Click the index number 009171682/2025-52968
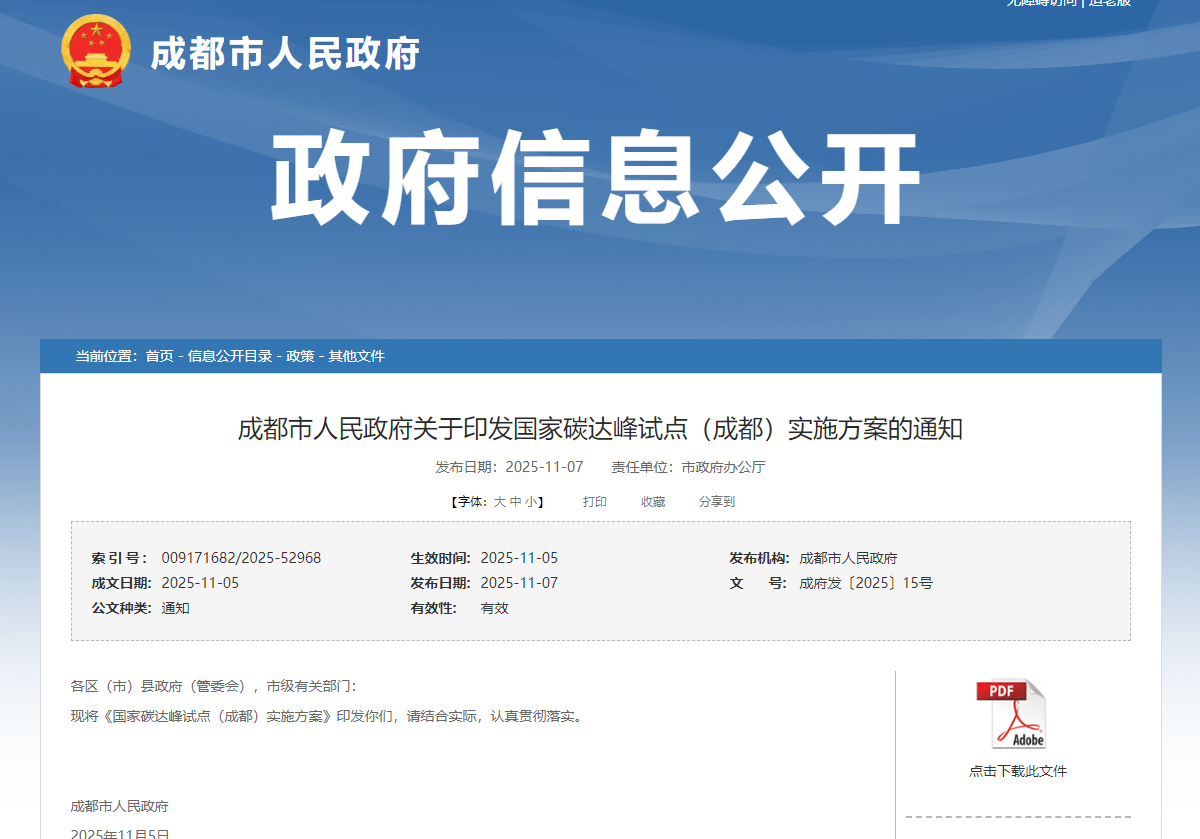The image size is (1200, 839). (x=241, y=558)
